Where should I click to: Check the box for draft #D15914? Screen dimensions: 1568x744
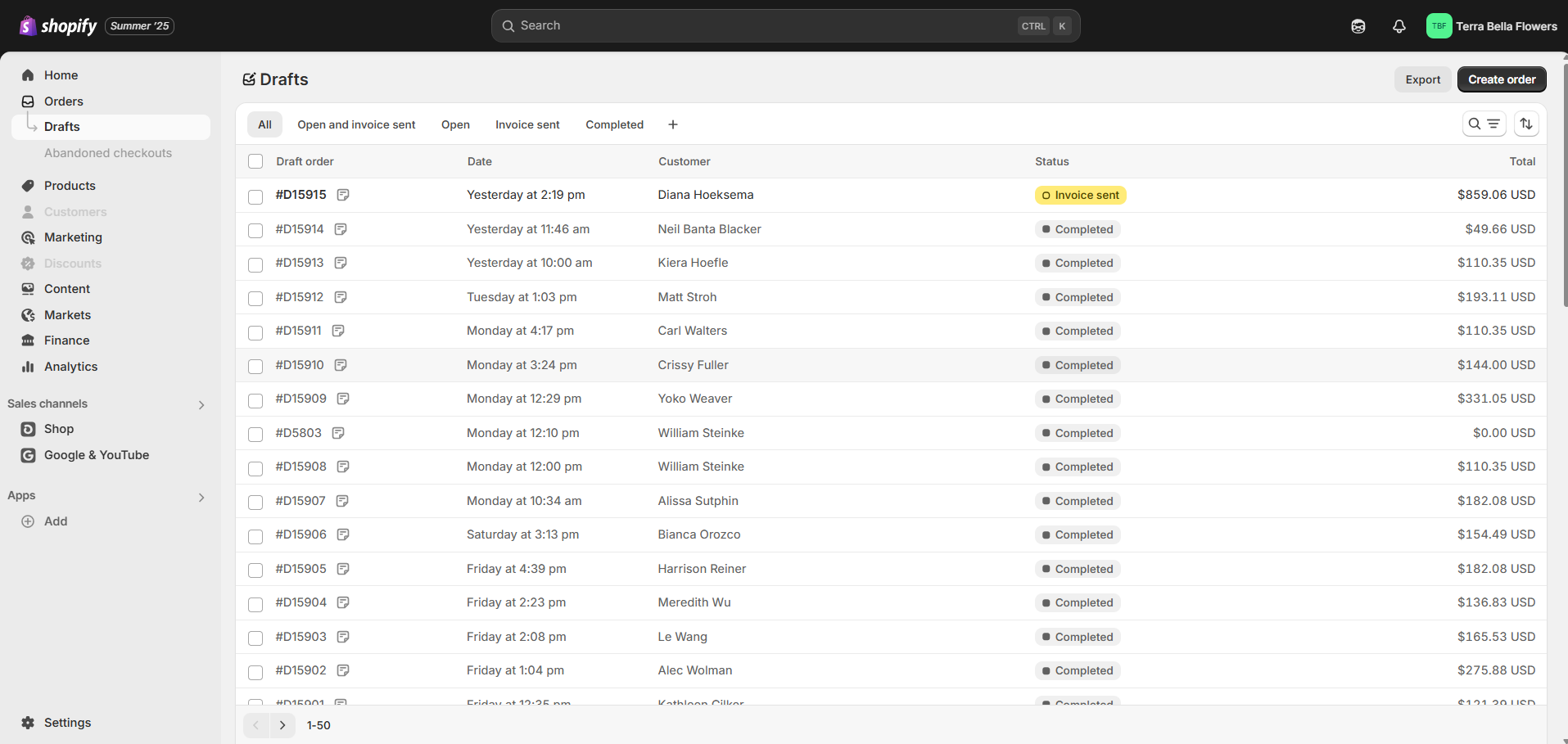point(255,230)
